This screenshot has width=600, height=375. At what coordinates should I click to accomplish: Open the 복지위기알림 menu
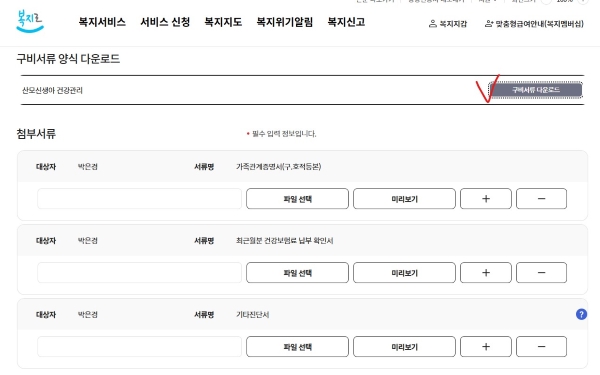point(284,22)
